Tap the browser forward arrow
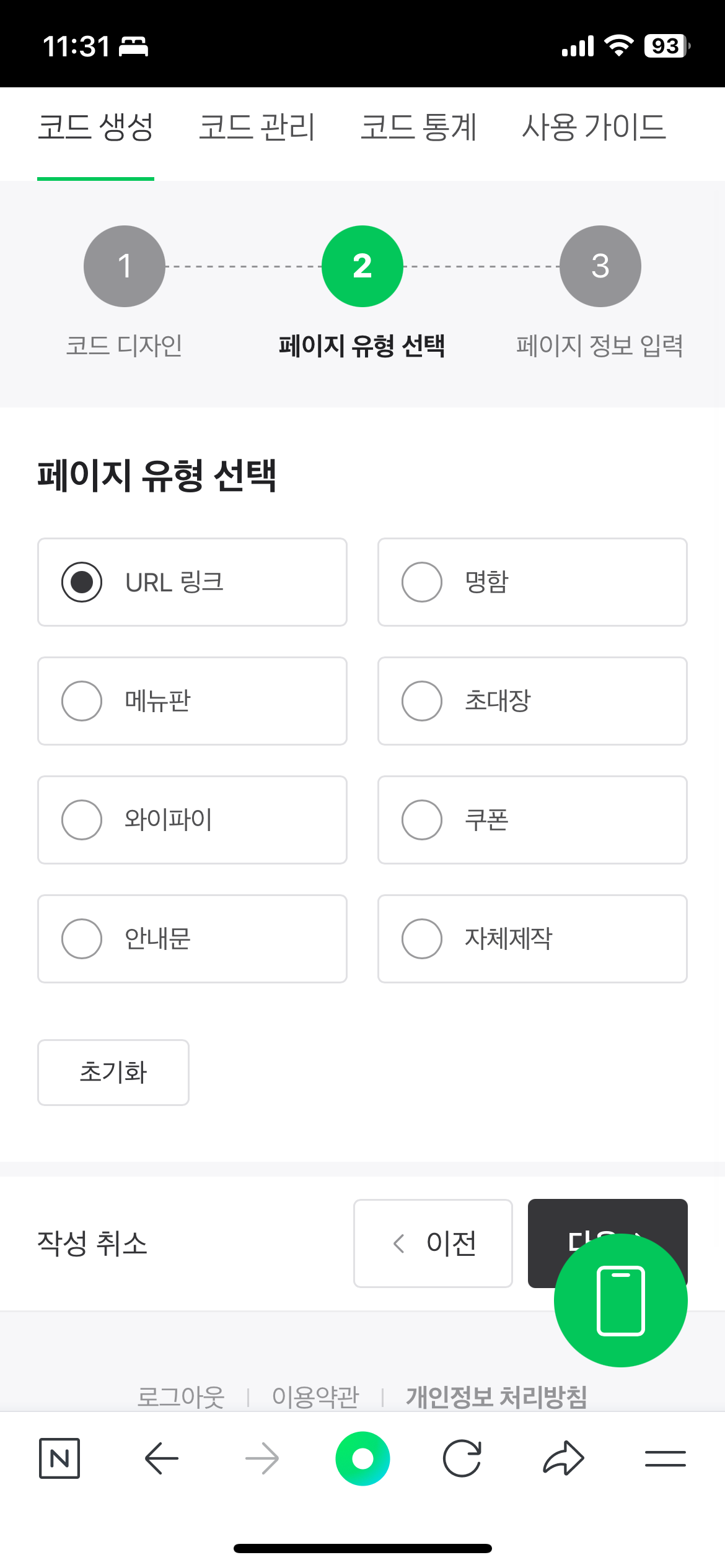This screenshot has height=1568, width=725. [262, 1458]
